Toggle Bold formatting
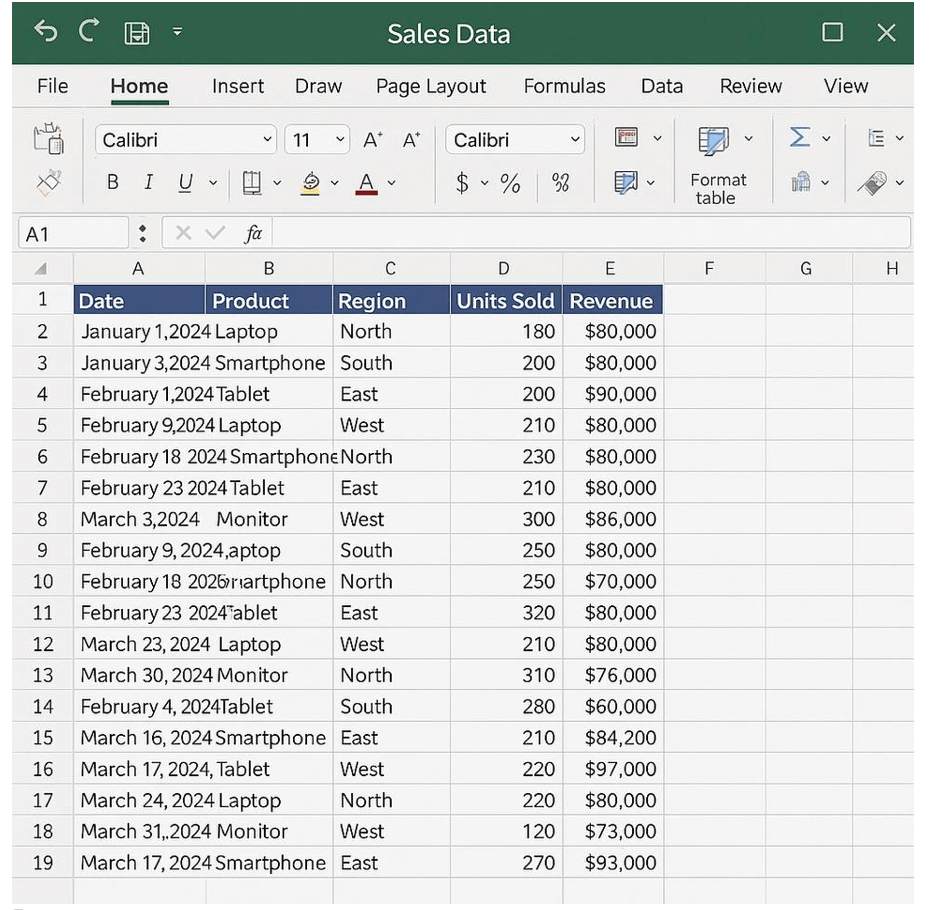This screenshot has width=948, height=910. tap(112, 182)
